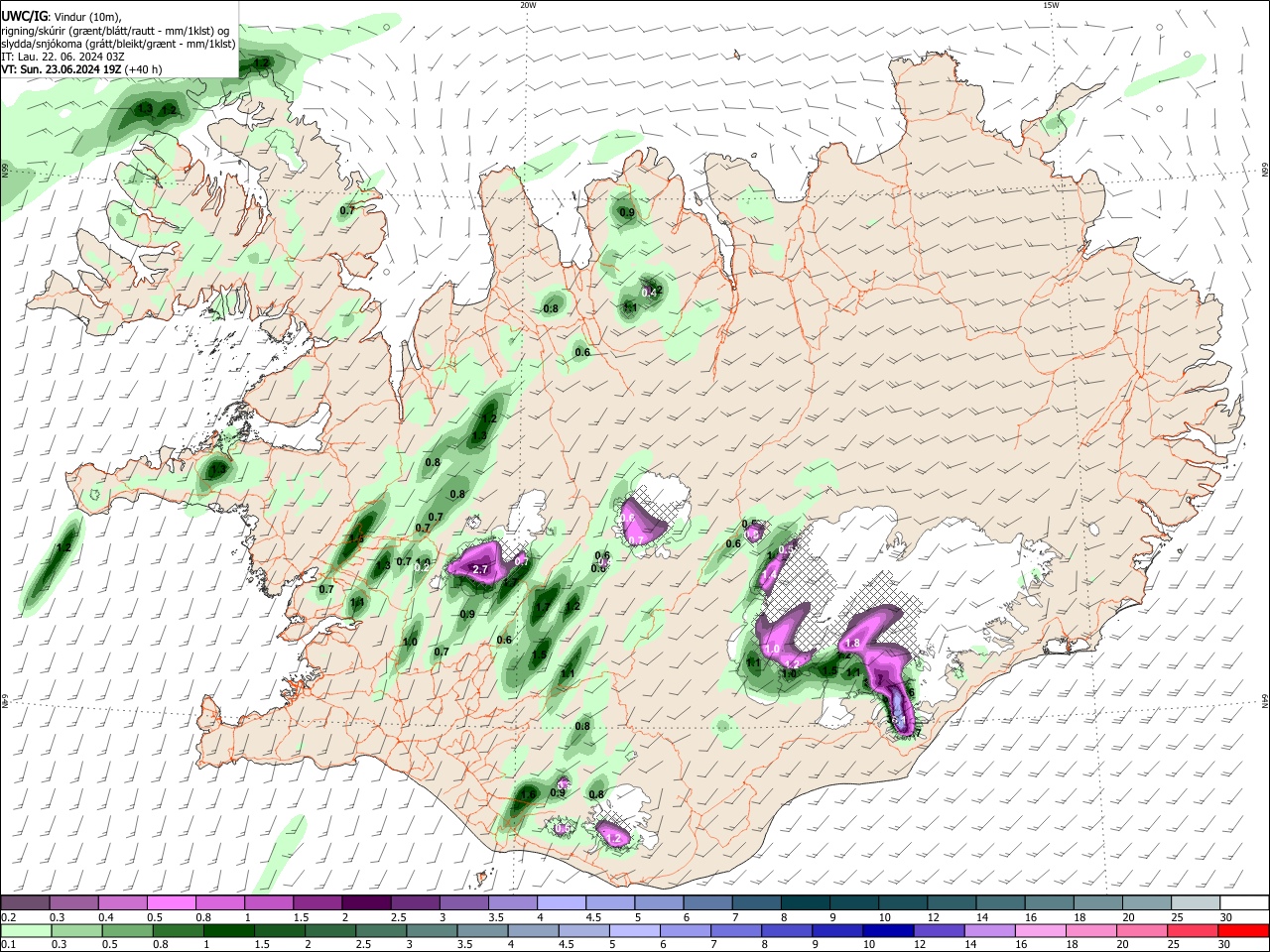
Task: Click the '15W' longitude label
Action: coord(1051,5)
